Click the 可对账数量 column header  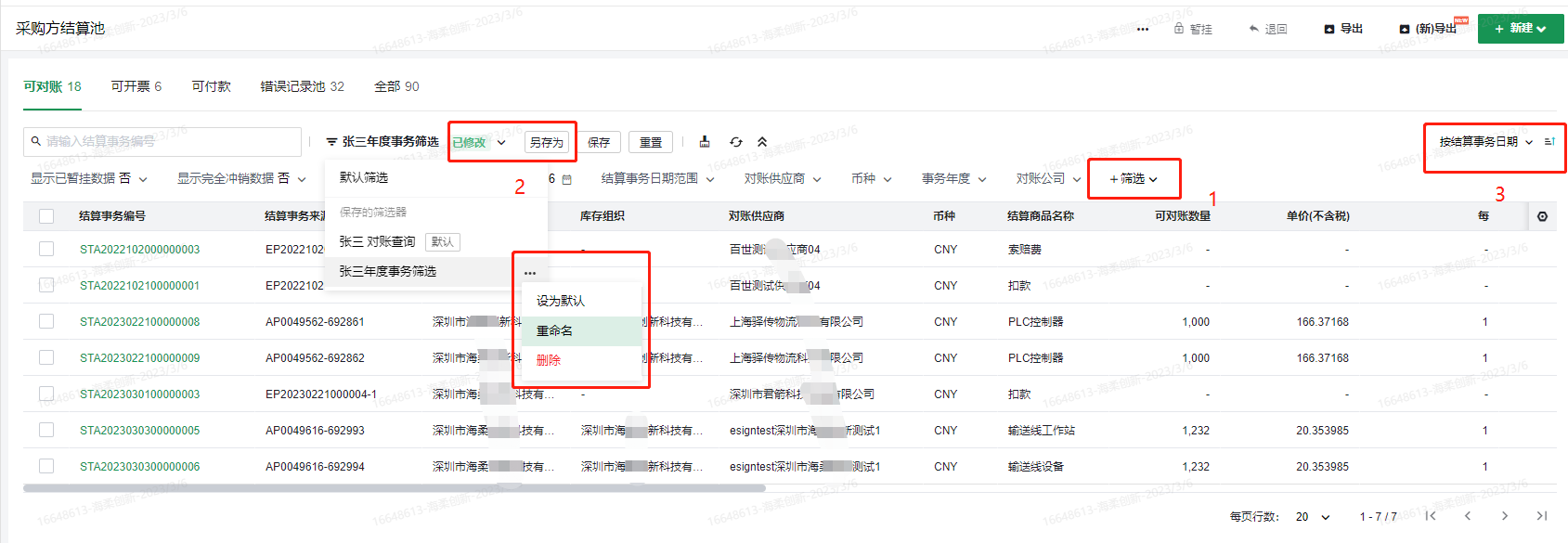1182,216
